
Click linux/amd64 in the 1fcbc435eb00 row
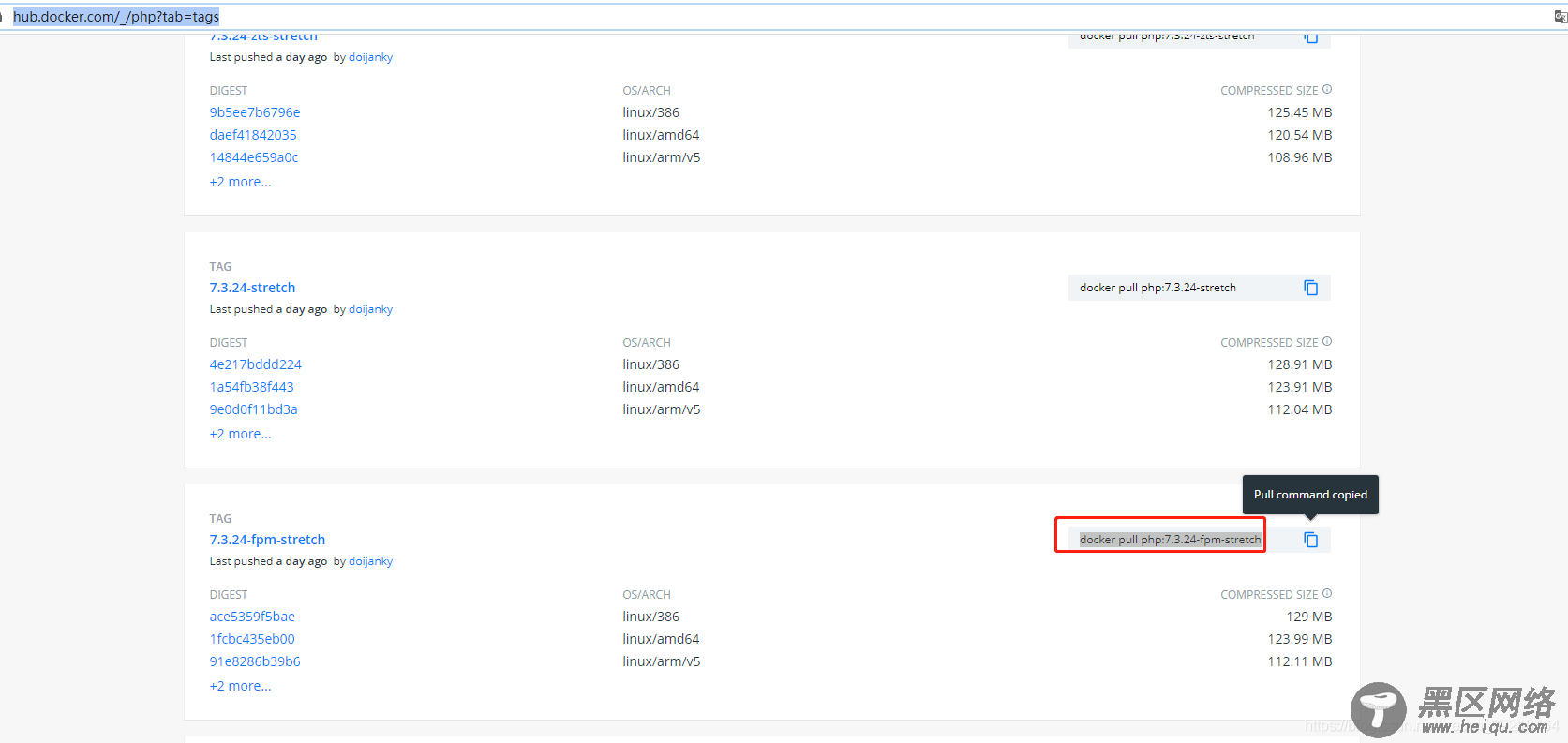[662, 639]
